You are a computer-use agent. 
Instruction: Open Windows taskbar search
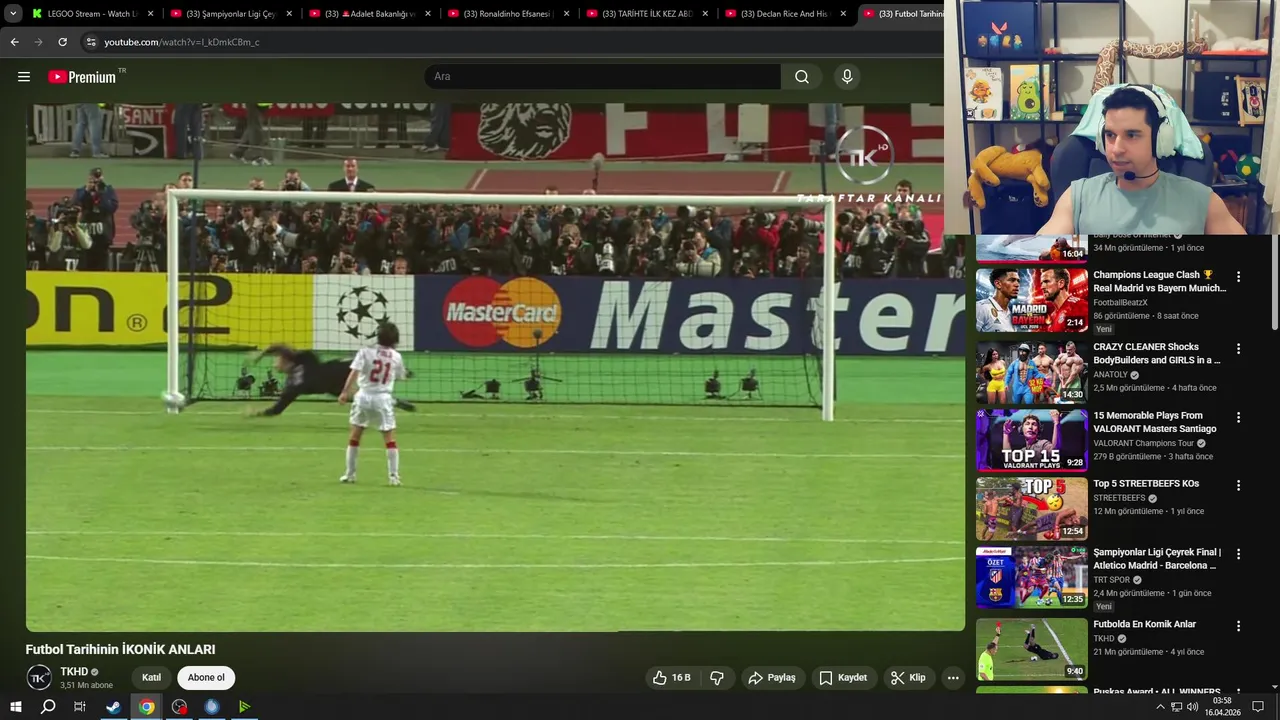click(47, 707)
